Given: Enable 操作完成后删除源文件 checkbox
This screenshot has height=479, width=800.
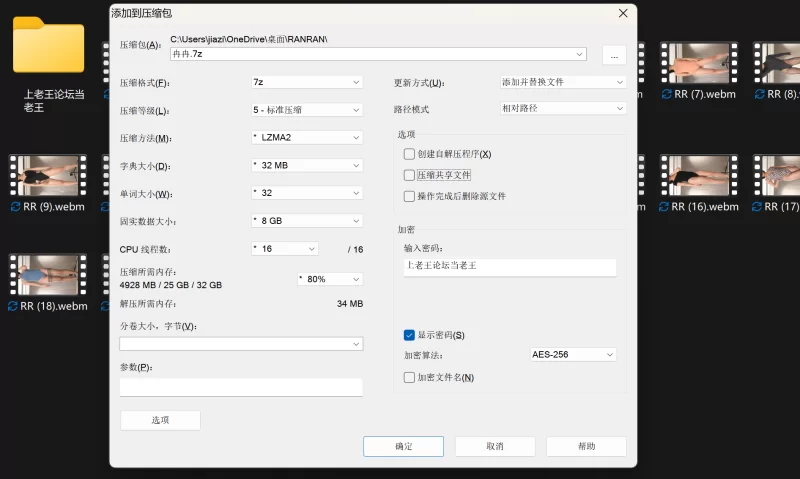Looking at the screenshot, I should click(409, 196).
